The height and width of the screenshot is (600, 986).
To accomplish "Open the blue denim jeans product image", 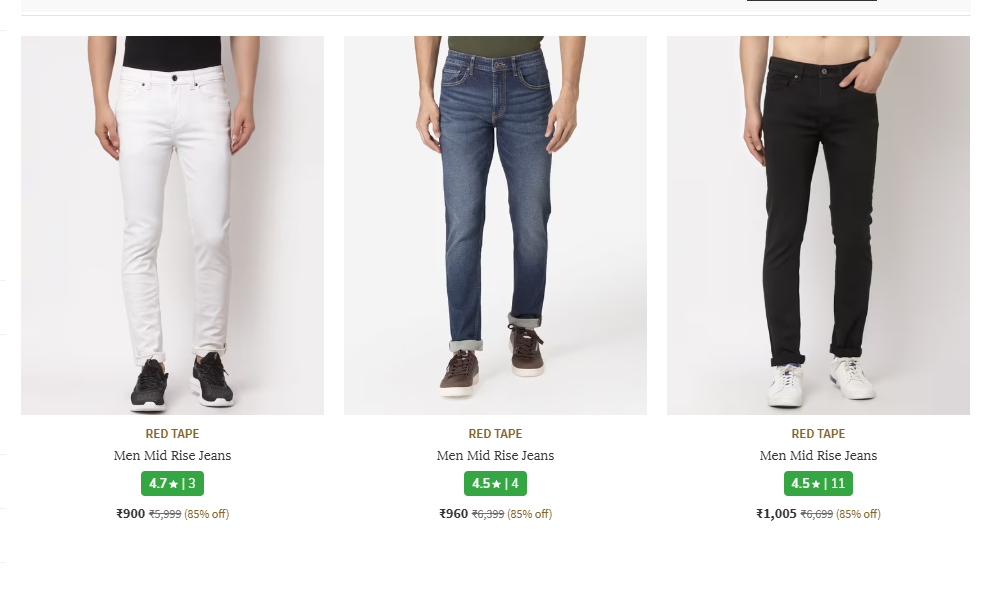I will [x=495, y=225].
